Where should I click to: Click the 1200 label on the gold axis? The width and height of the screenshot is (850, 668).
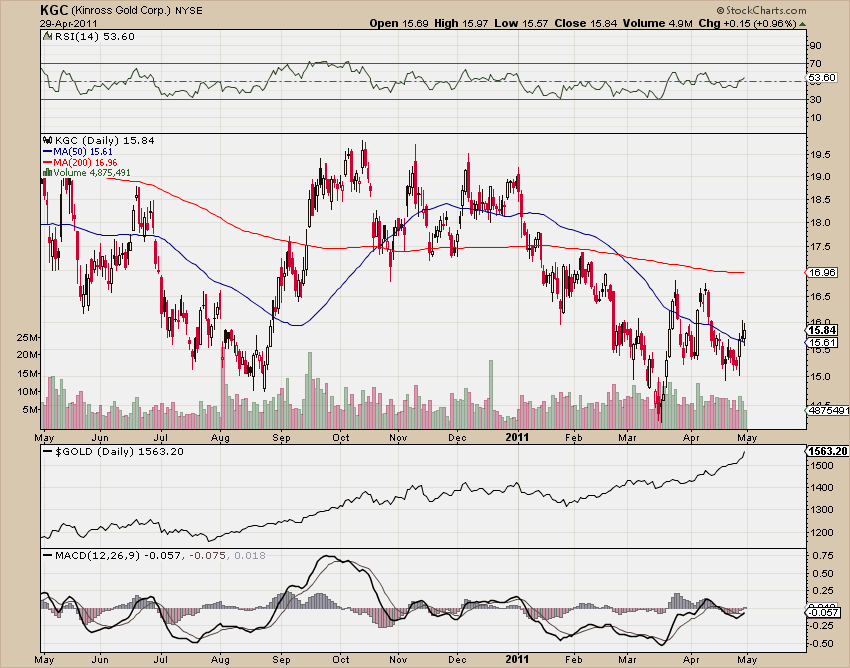[822, 532]
